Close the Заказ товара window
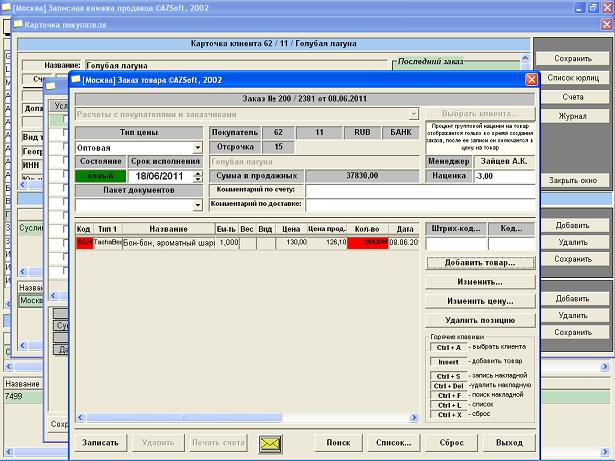The image size is (615, 461). (x=531, y=80)
